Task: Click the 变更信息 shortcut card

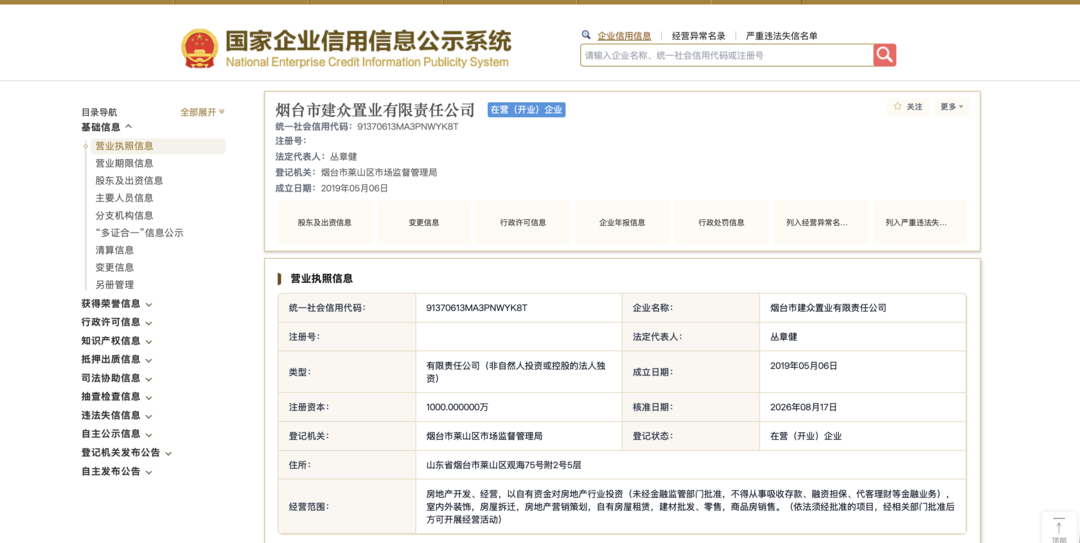Action: (424, 223)
